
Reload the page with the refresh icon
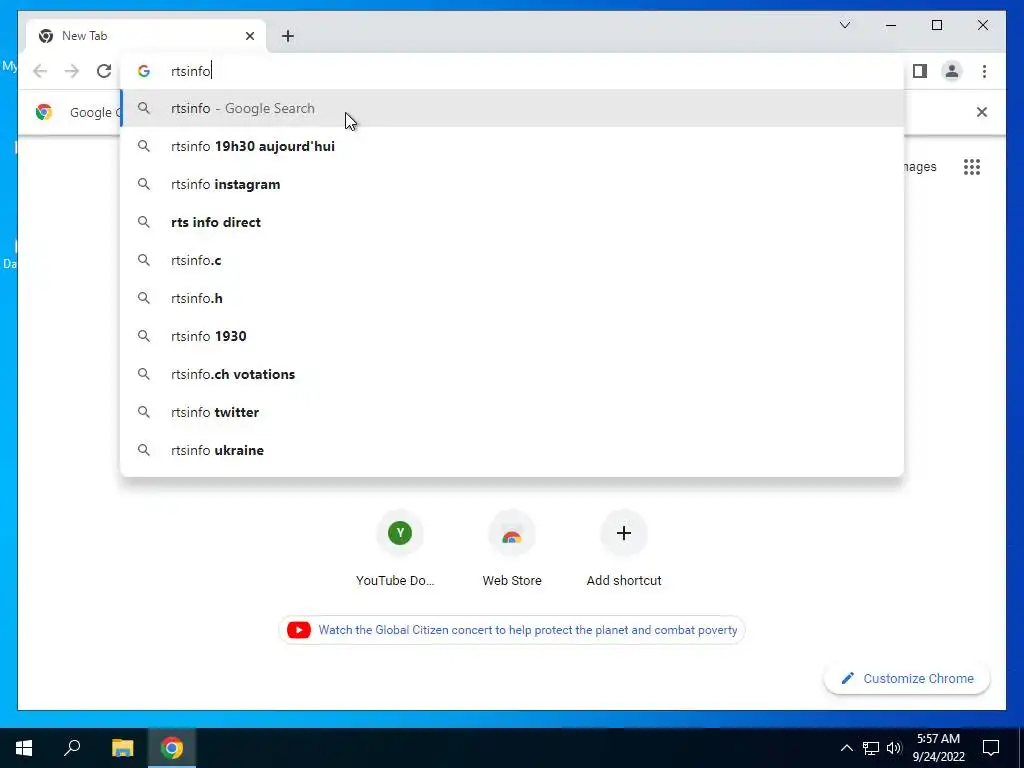coord(104,71)
